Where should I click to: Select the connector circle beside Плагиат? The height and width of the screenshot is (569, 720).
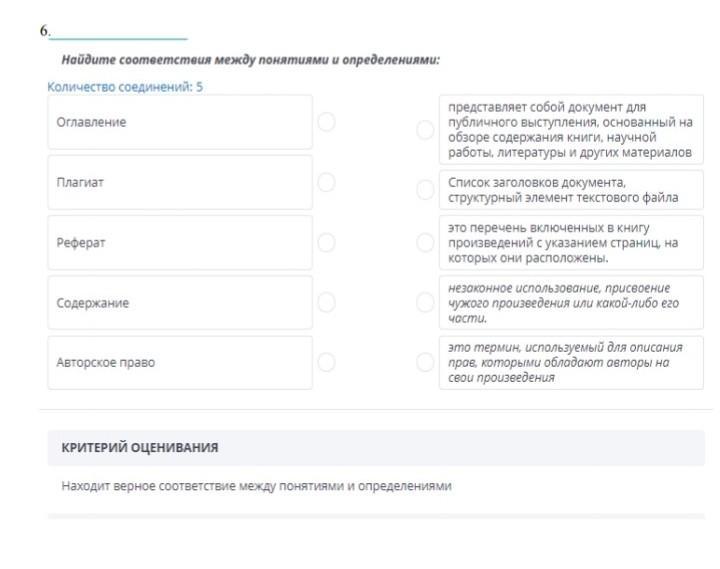pyautogui.click(x=326, y=182)
